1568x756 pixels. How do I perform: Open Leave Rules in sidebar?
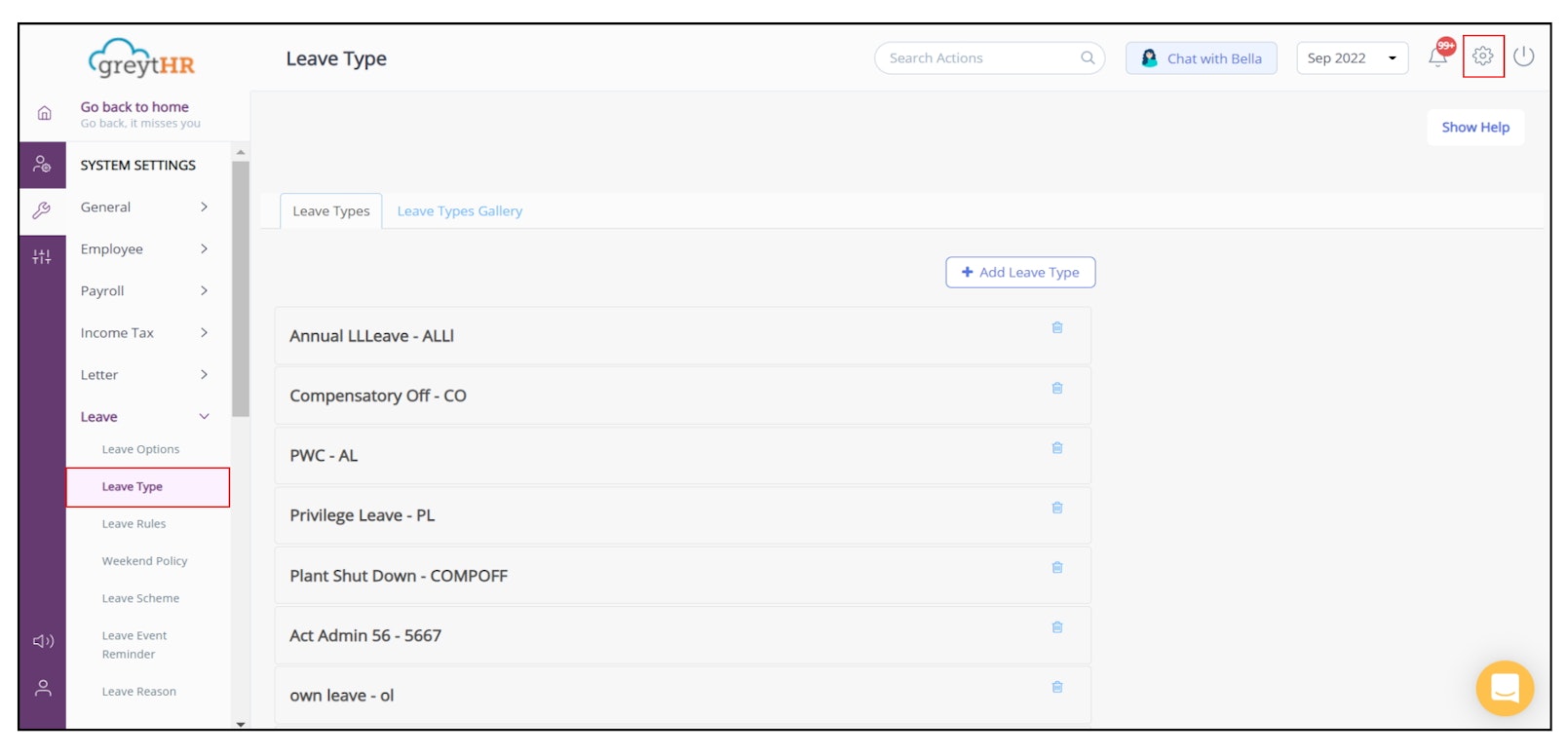click(x=134, y=524)
